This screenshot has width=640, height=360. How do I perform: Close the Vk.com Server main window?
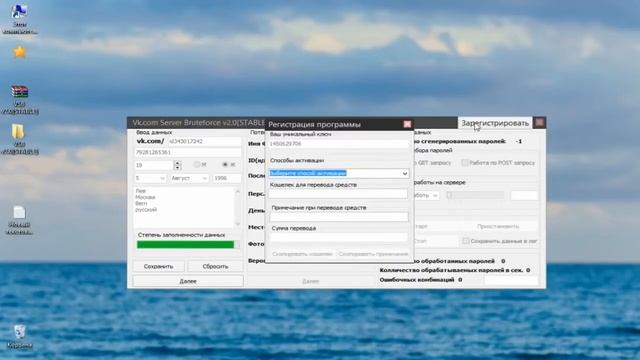click(539, 122)
